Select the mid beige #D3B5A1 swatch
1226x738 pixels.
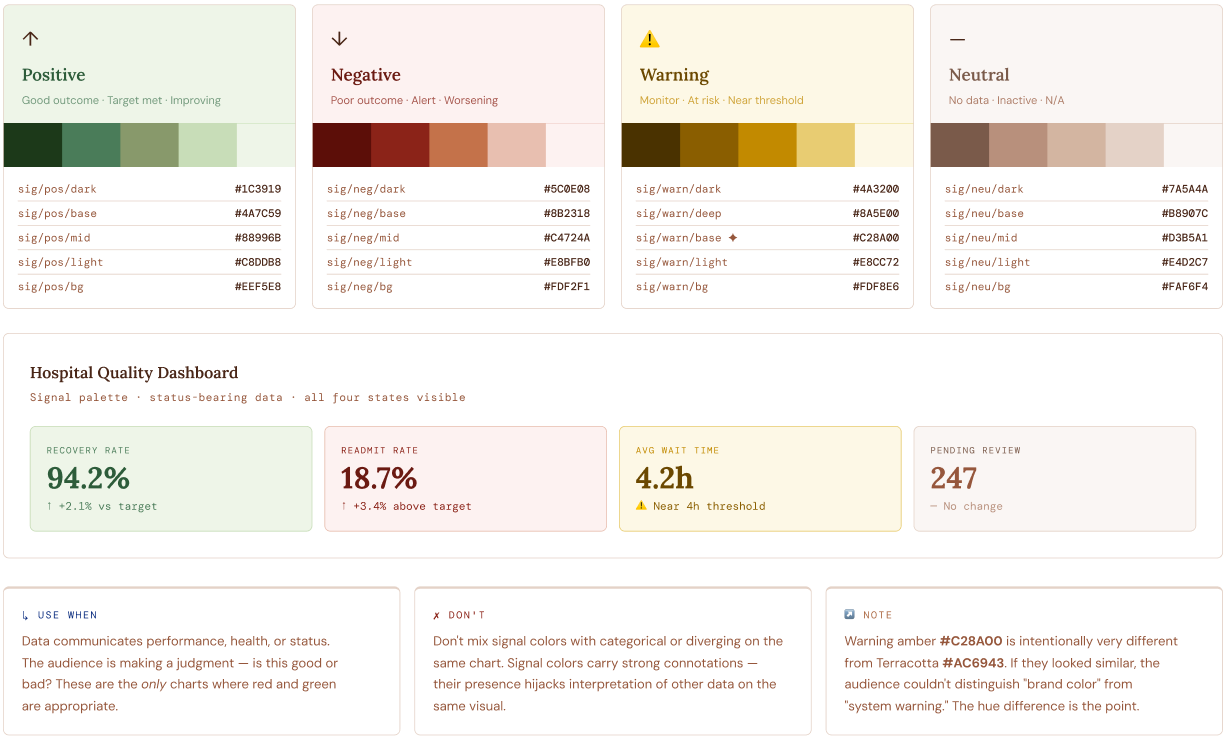tap(1076, 145)
